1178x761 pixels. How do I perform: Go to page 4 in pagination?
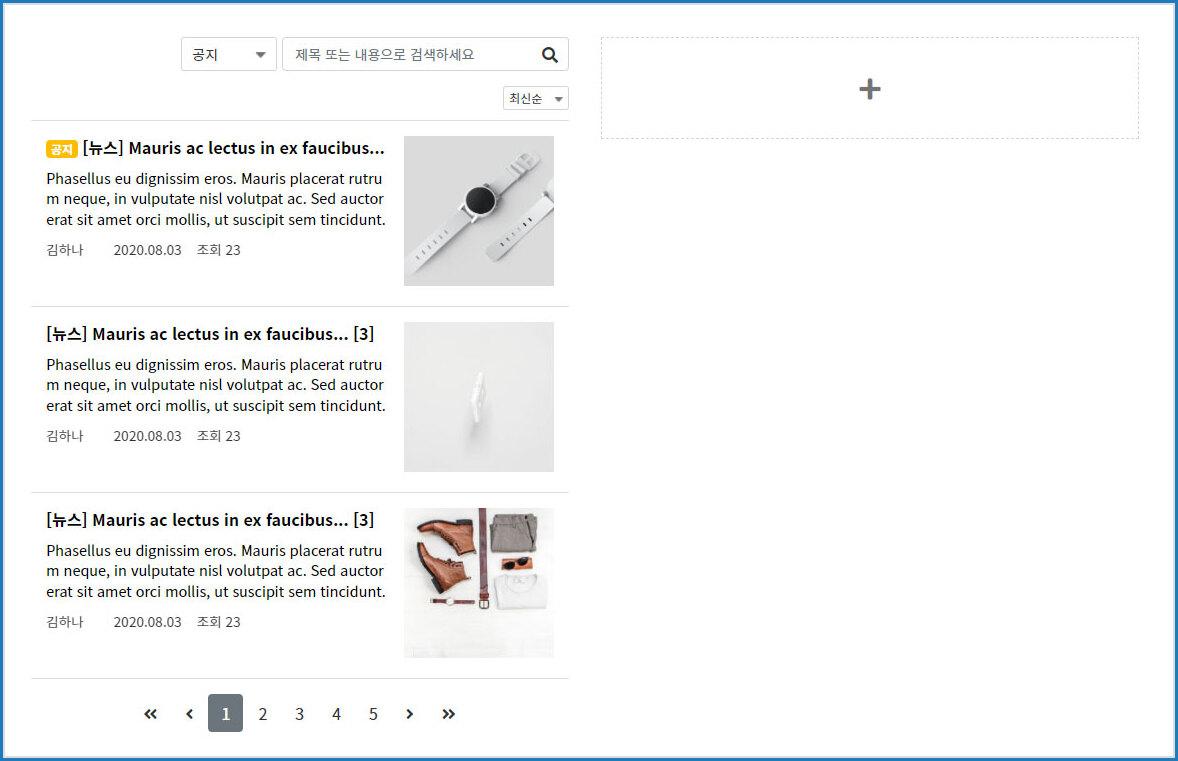pyautogui.click(x=336, y=714)
